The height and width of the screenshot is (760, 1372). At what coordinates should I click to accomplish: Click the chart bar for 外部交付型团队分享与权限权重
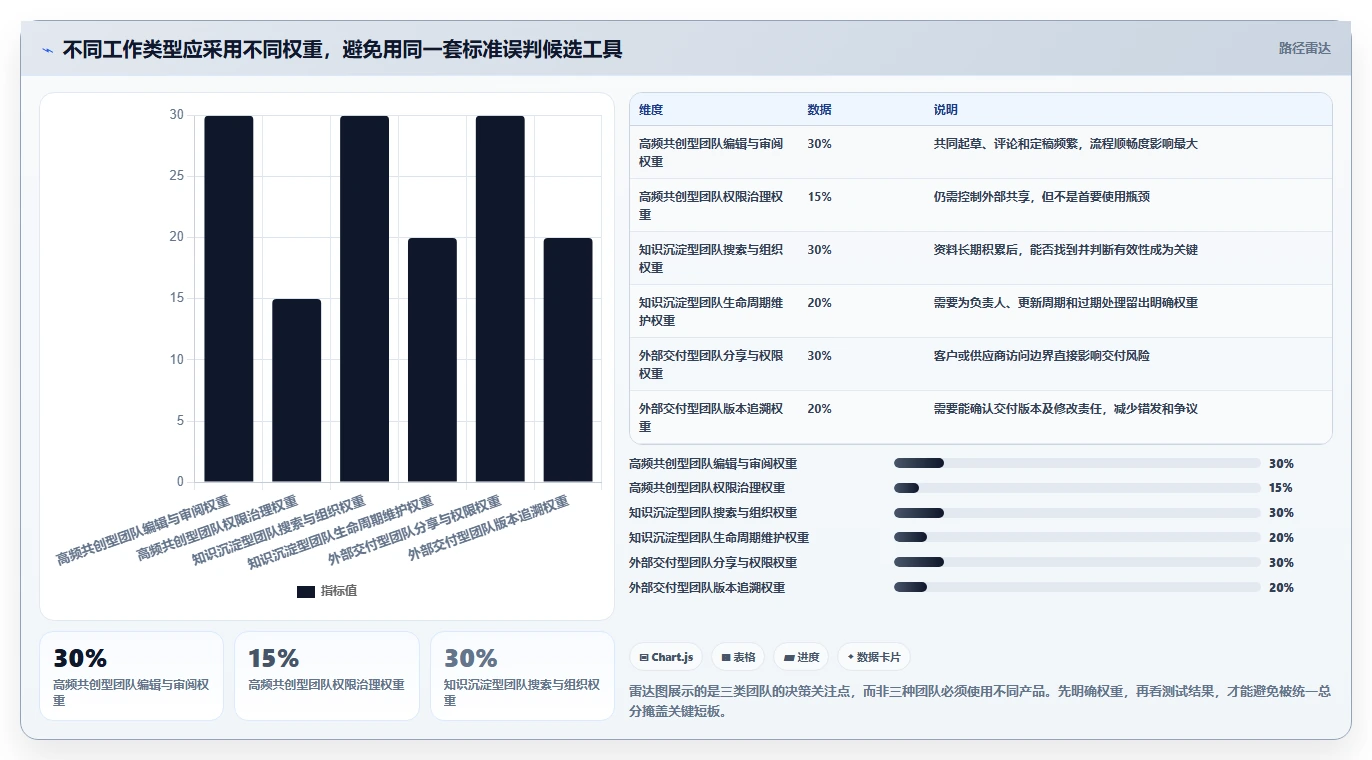click(x=500, y=299)
